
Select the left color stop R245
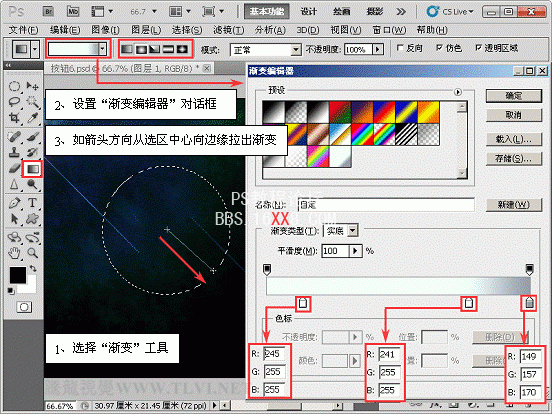pyautogui.click(x=303, y=303)
